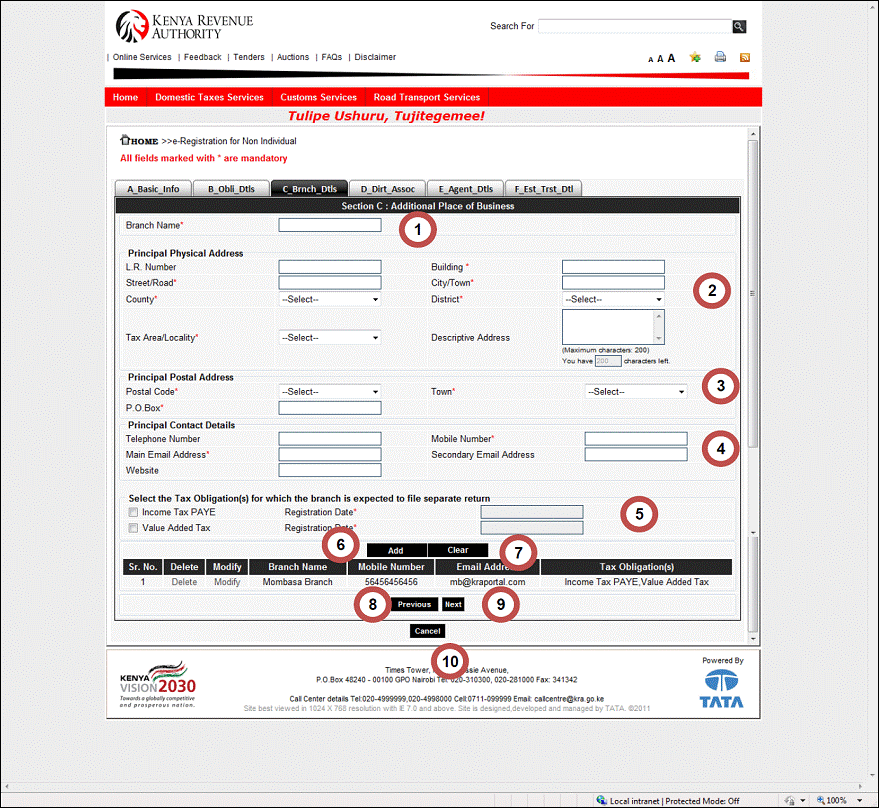Click inside the Branch Name field

click(x=329, y=224)
